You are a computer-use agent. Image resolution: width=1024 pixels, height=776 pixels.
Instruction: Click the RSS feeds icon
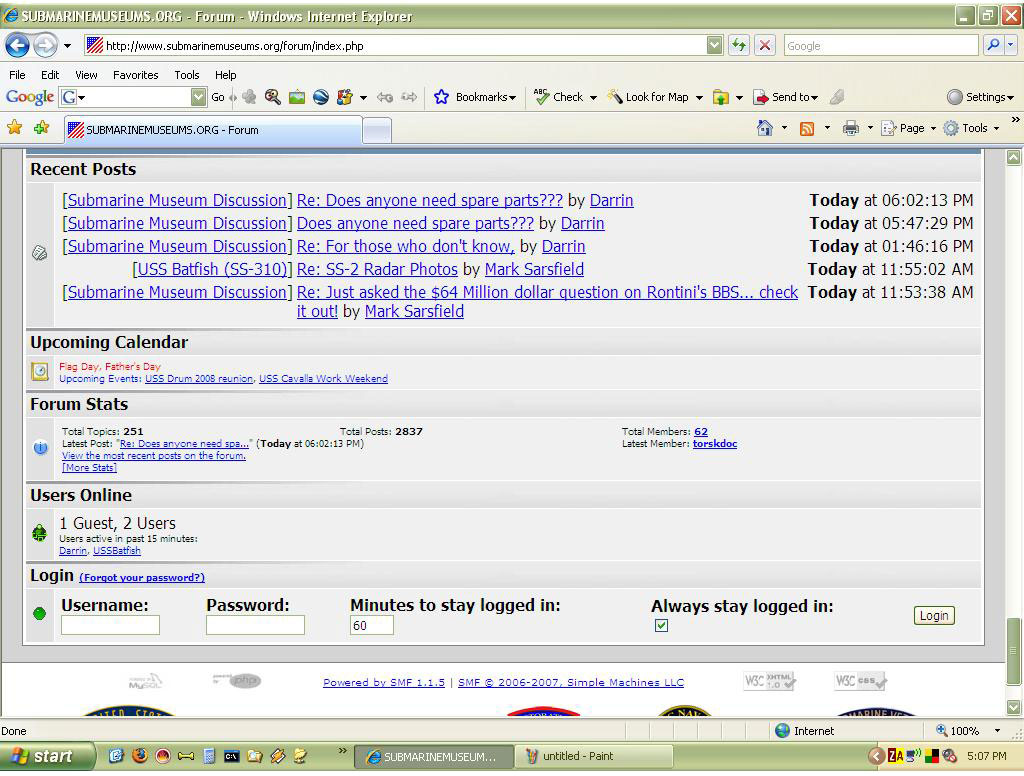tap(807, 128)
